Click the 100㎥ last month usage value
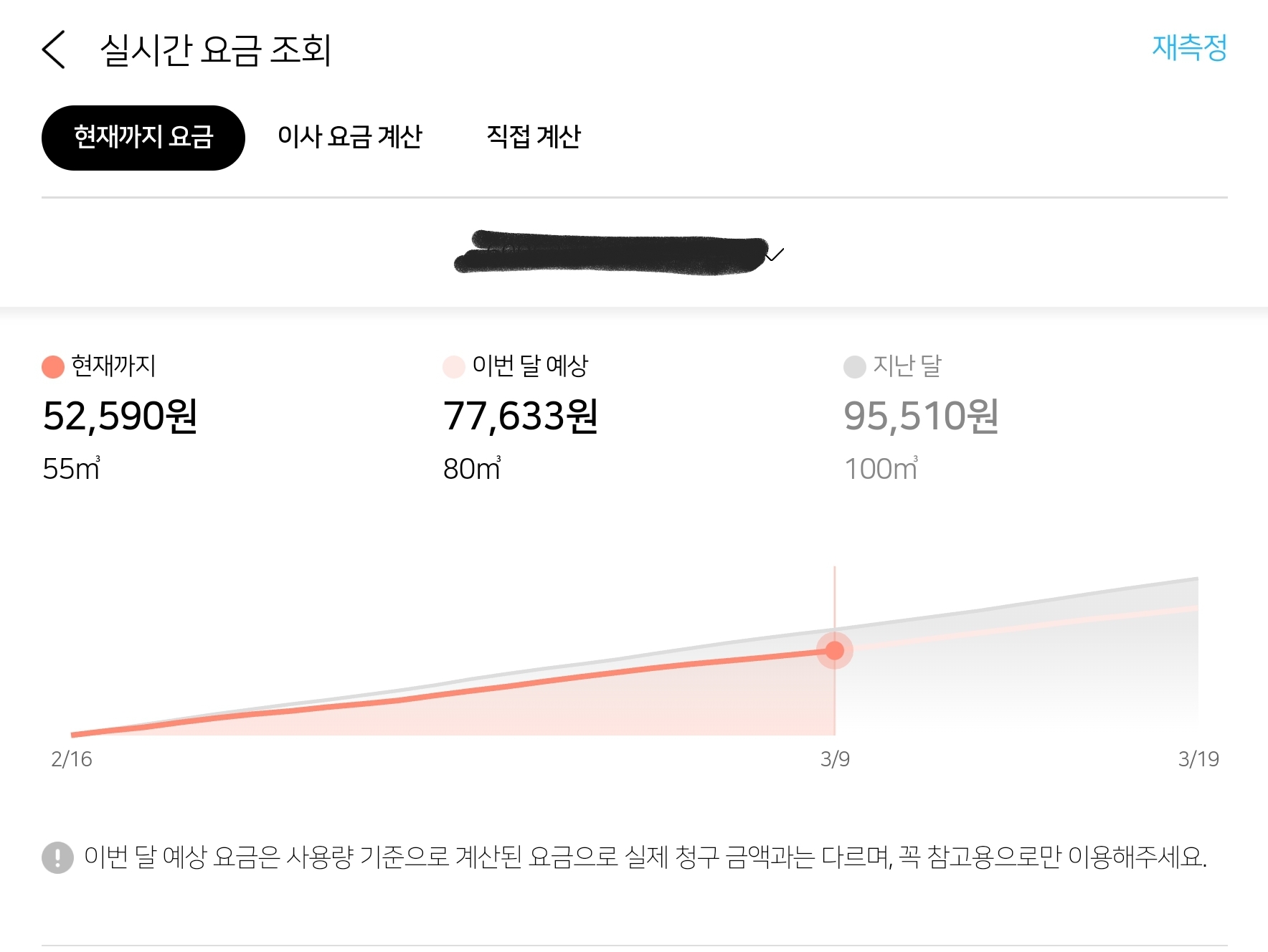Viewport: 1268px width, 952px height. pos(881,469)
